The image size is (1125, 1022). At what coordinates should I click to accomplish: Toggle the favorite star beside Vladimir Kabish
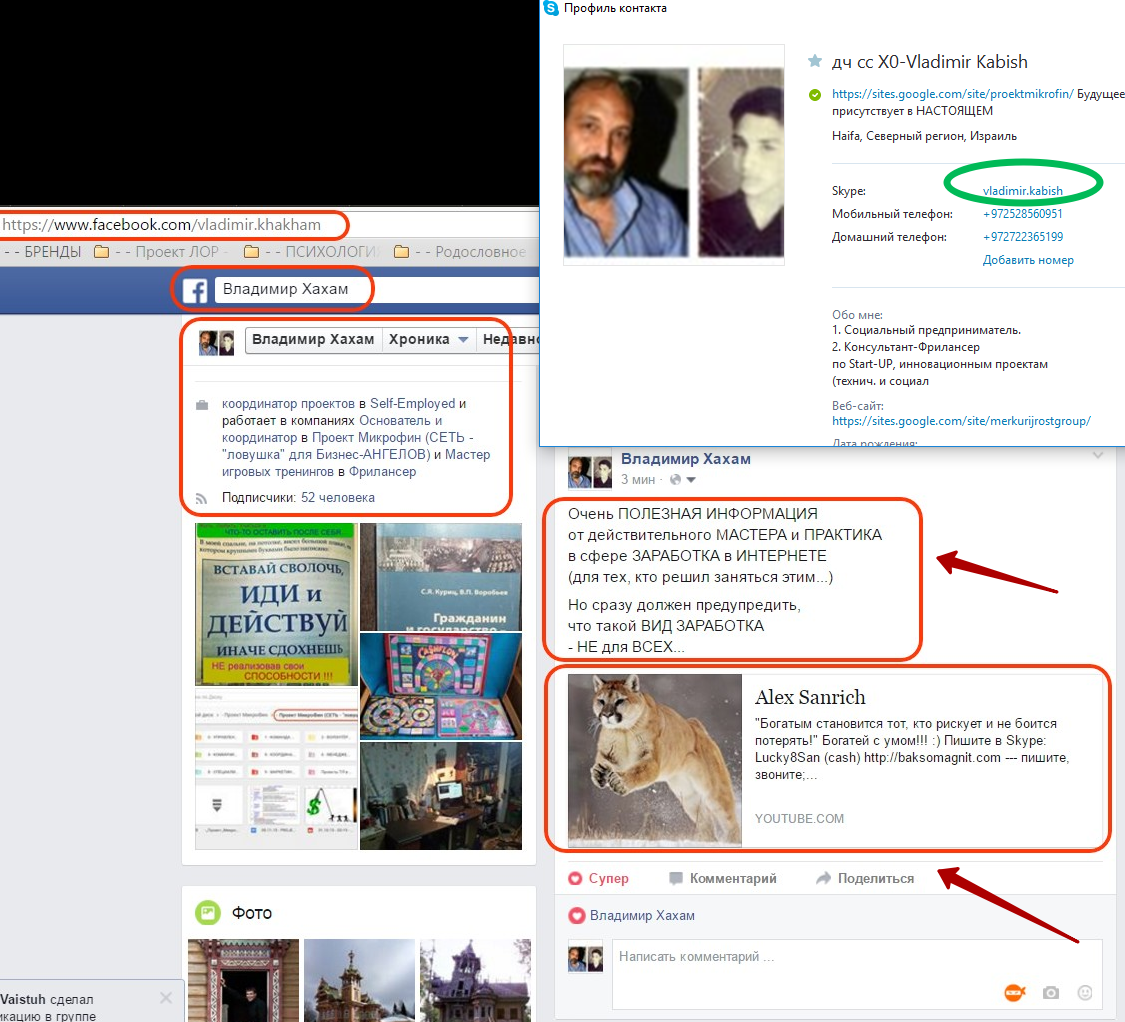[x=814, y=61]
